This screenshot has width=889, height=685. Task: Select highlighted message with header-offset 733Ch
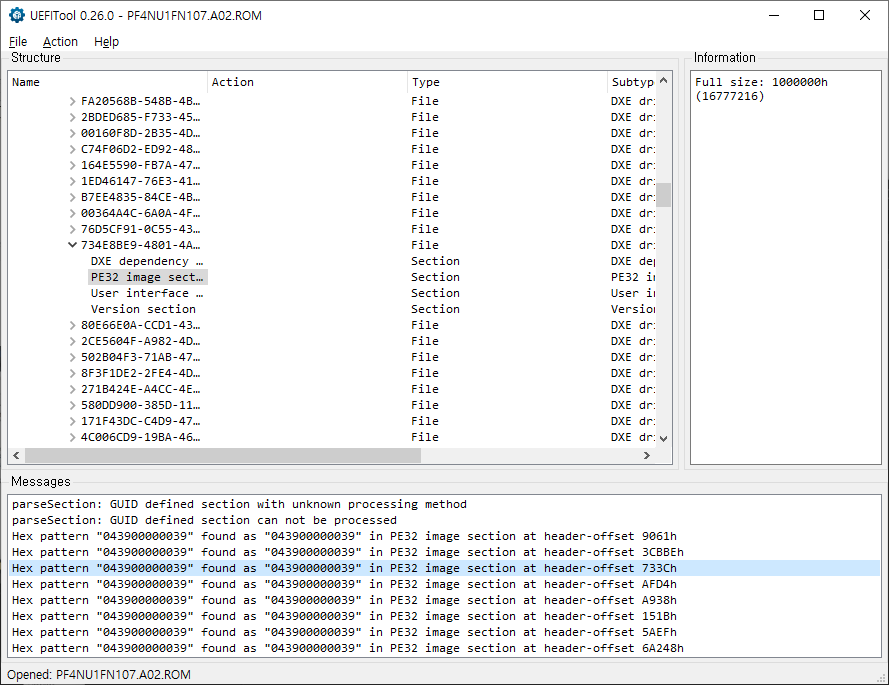(x=444, y=568)
